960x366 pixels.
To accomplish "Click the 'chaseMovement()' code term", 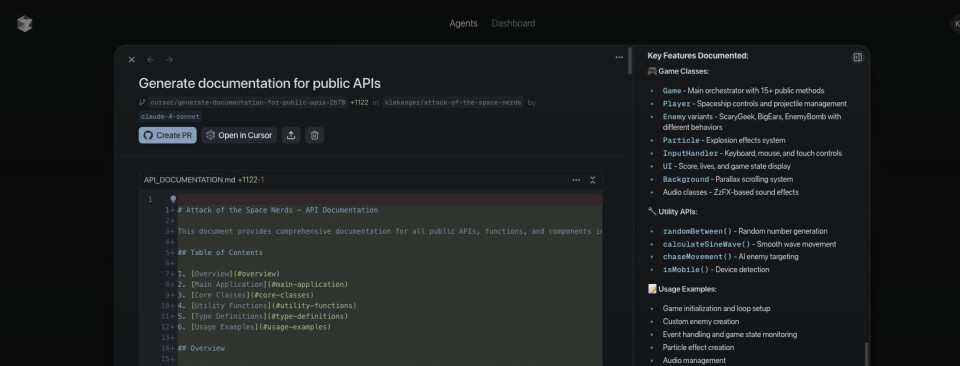I will click(697, 257).
